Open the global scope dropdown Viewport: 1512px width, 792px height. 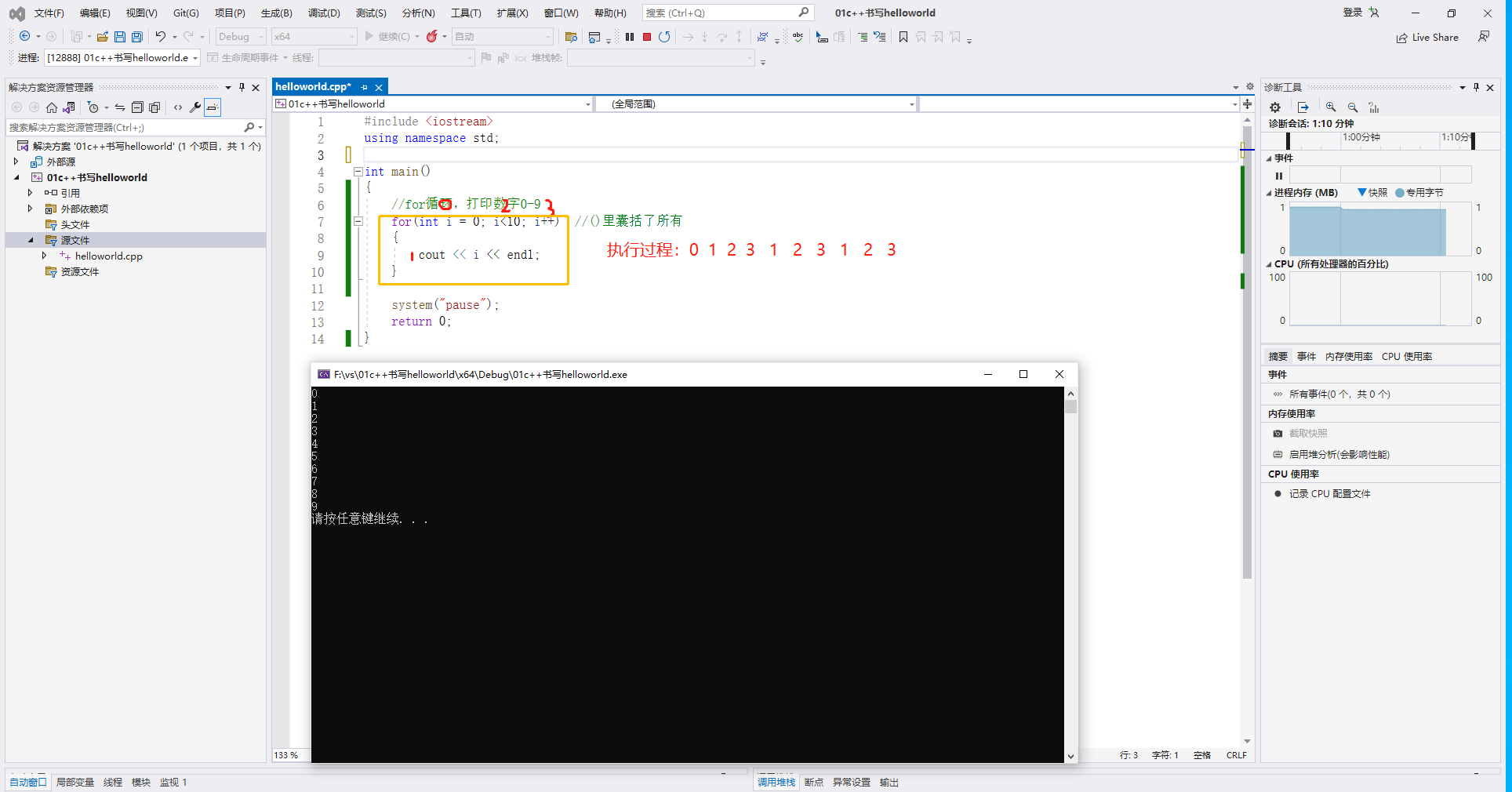pos(755,104)
